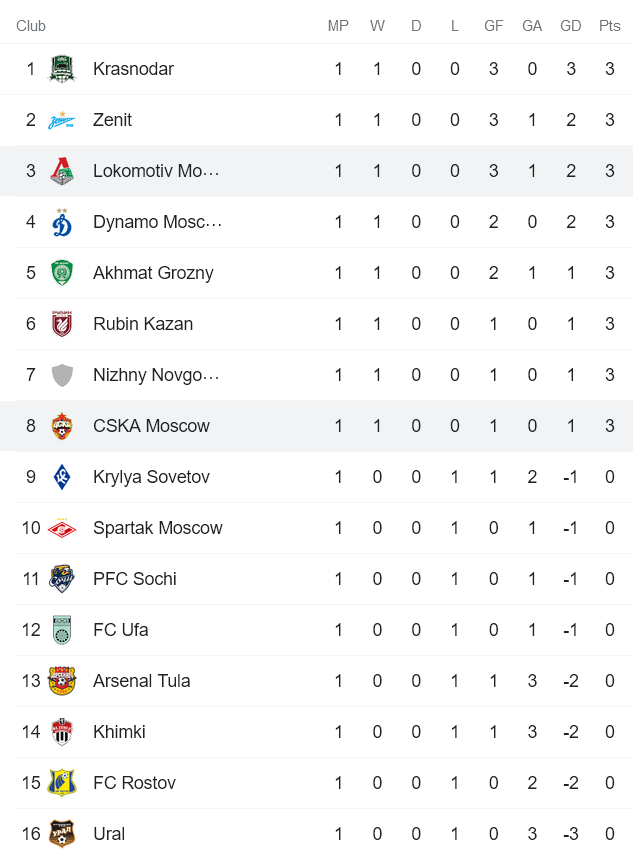This screenshot has width=633, height=867.
Task: Click the Krasnodar club crest
Action: (x=61, y=69)
